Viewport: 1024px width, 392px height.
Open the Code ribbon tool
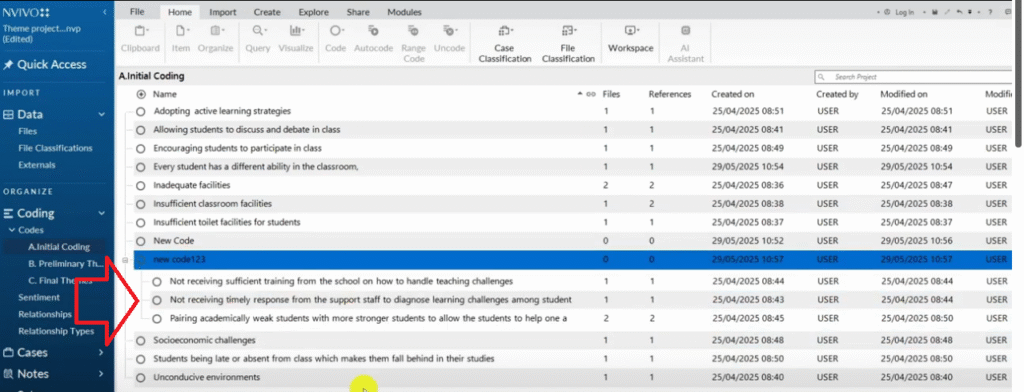(x=336, y=38)
